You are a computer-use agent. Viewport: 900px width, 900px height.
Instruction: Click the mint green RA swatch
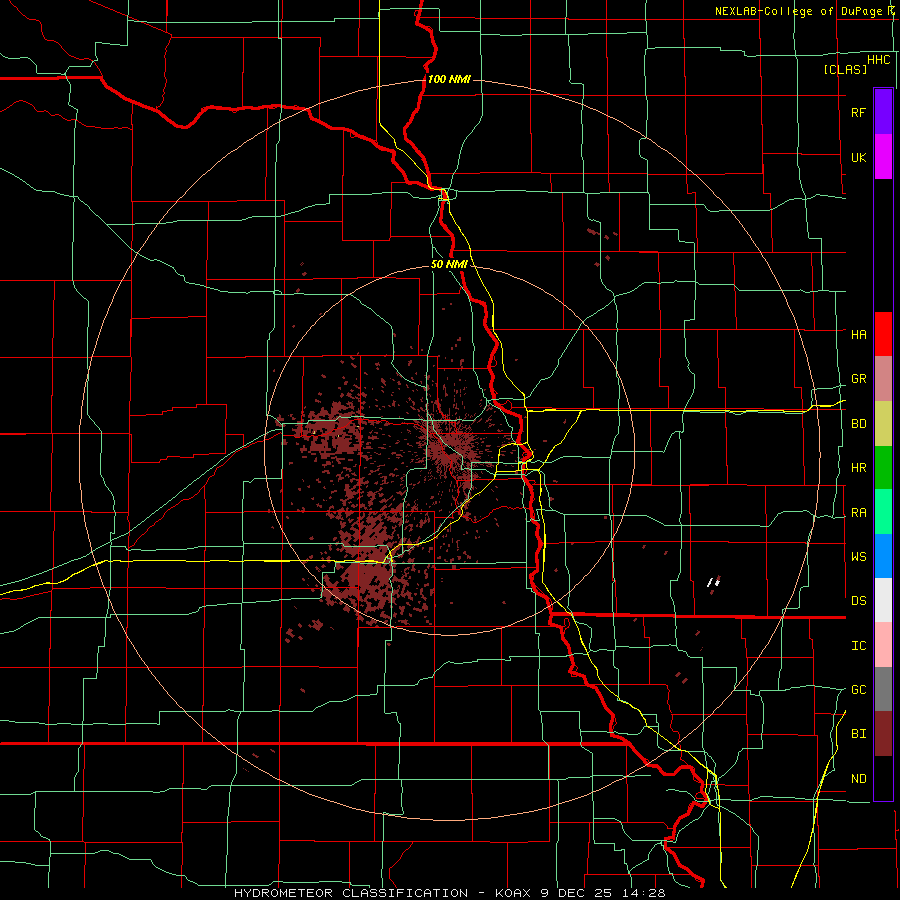pos(883,512)
